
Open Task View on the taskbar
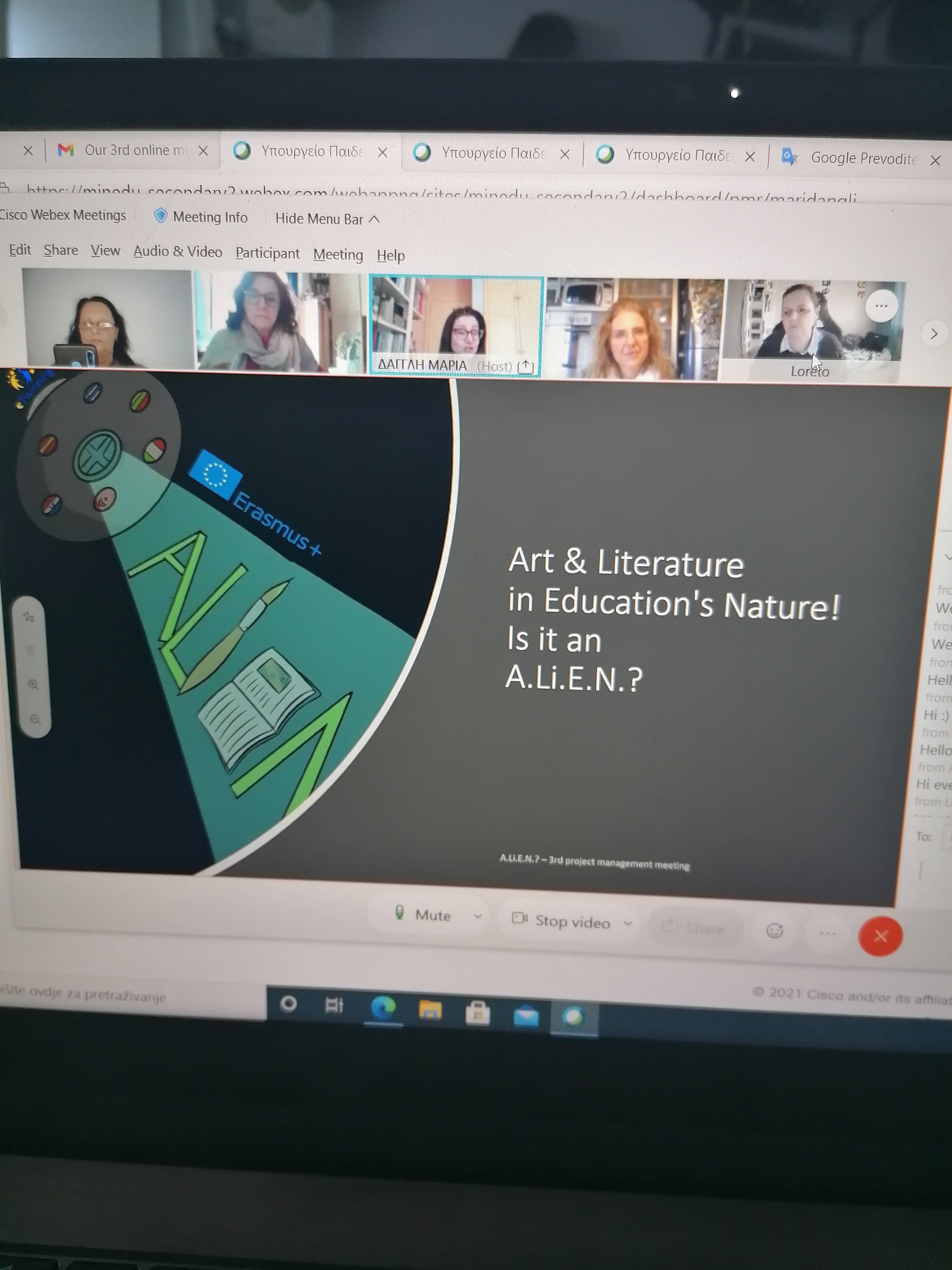pos(334,1006)
